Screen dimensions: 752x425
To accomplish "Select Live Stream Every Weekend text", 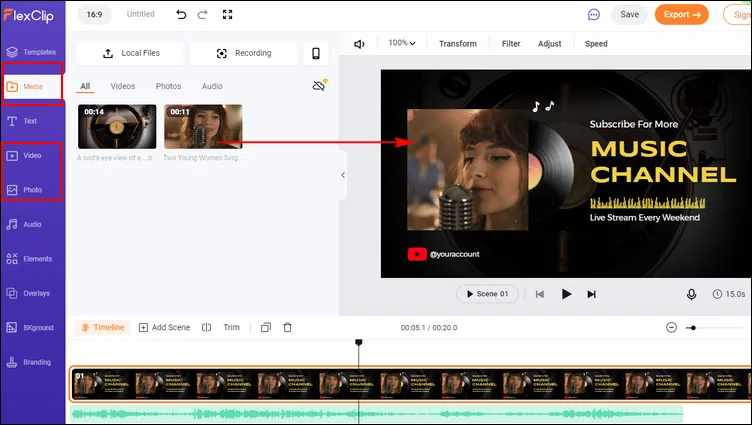I will [645, 218].
